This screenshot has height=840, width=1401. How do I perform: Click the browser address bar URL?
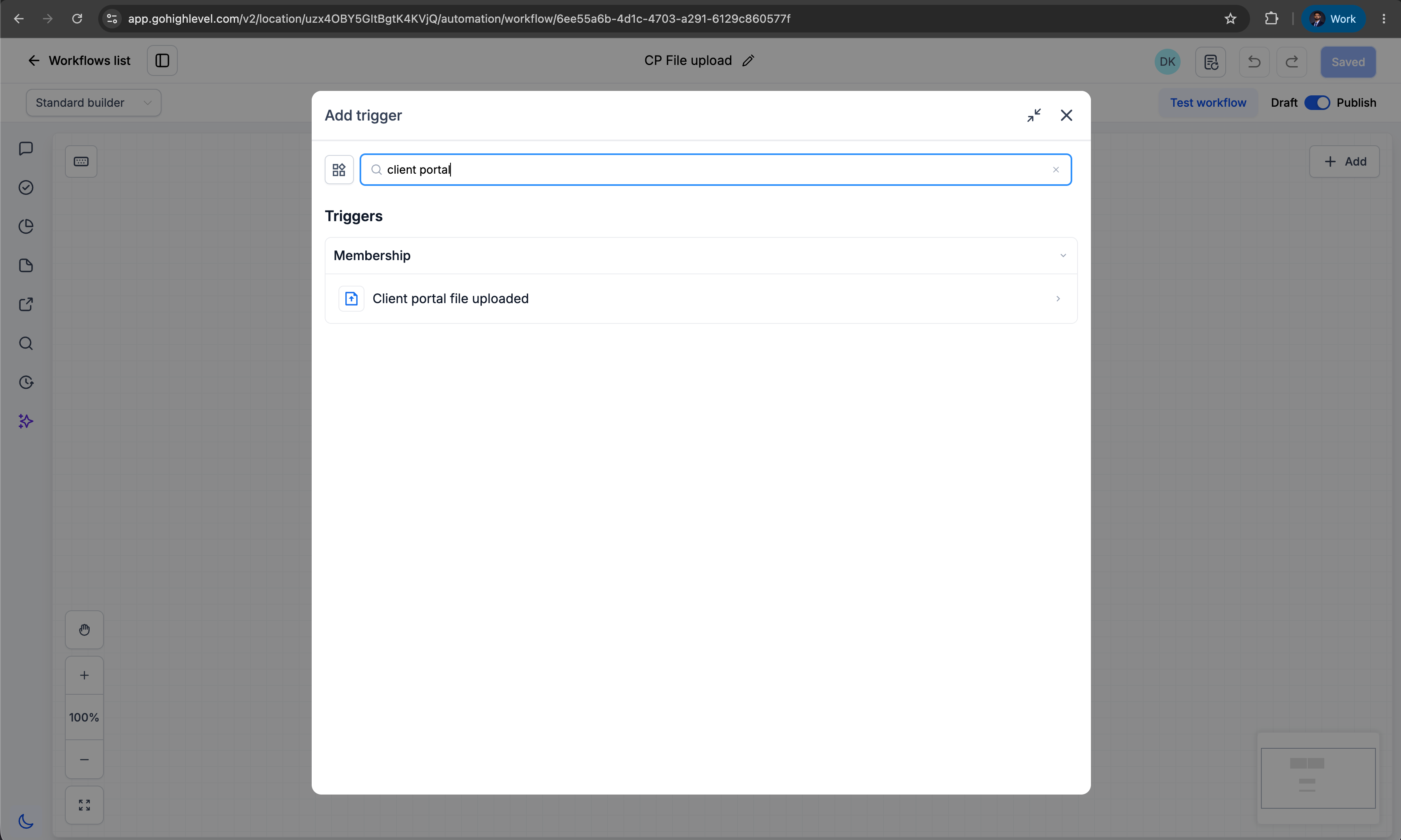[459, 19]
